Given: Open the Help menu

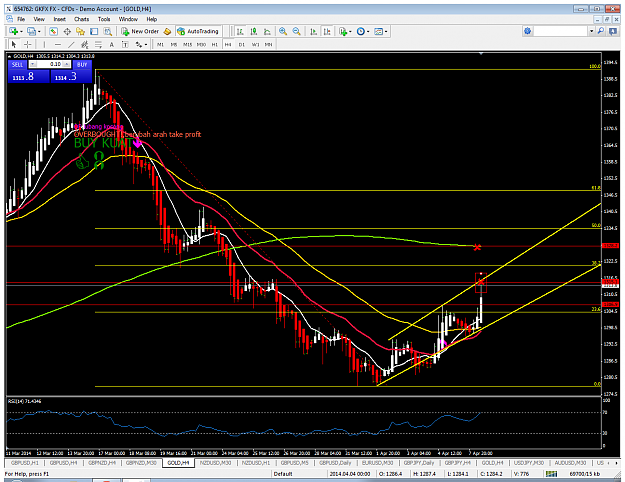Looking at the screenshot, I should pos(152,19).
